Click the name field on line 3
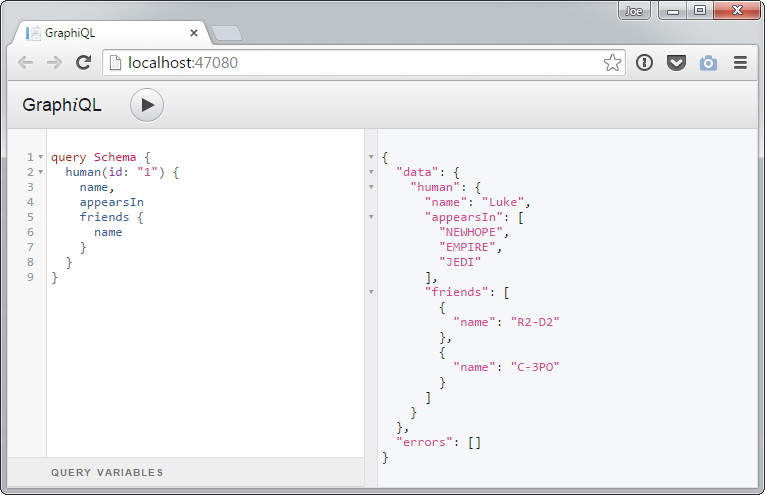The width and height of the screenshot is (765, 495). (x=94, y=187)
